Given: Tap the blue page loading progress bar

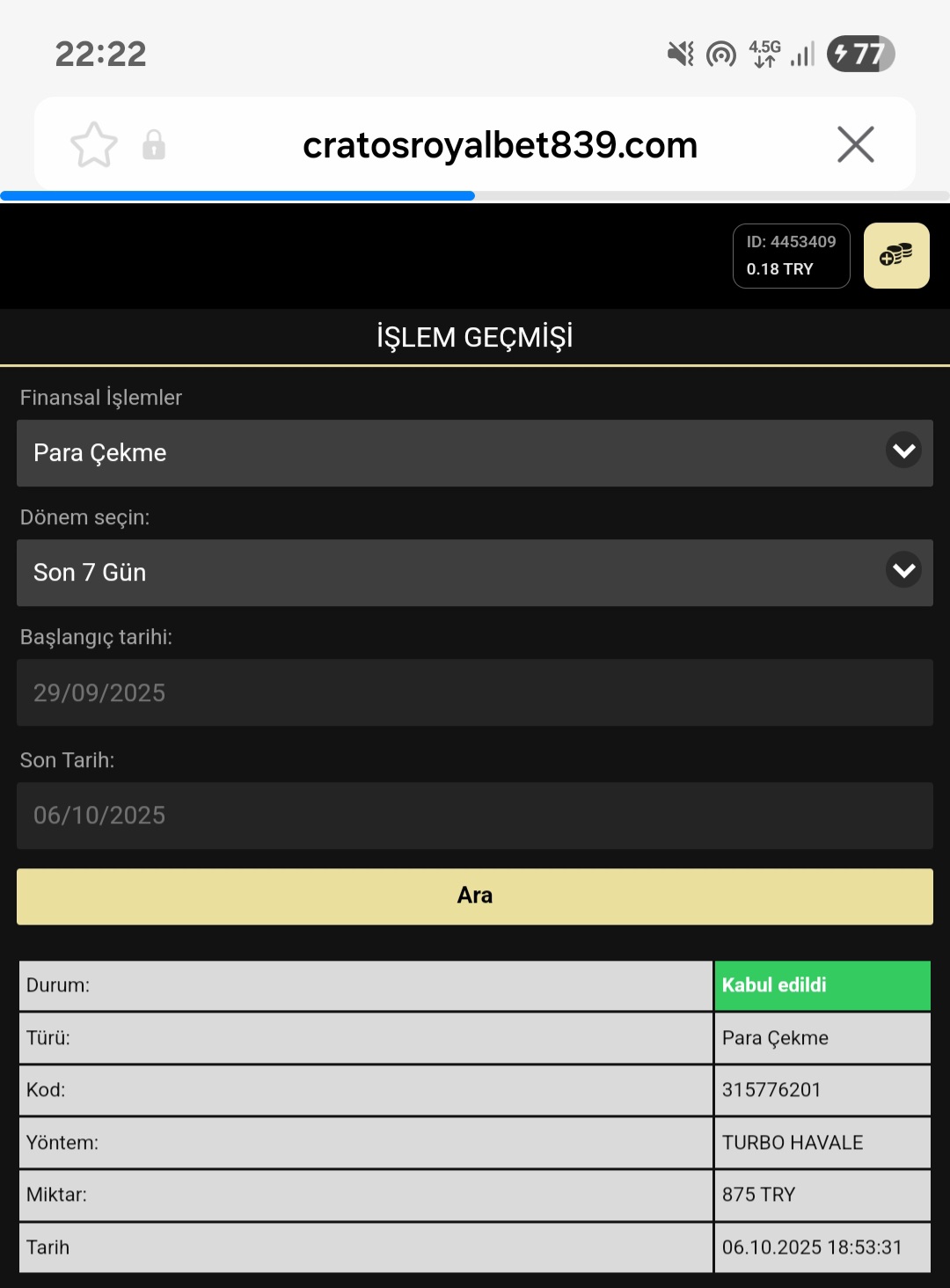Looking at the screenshot, I should [x=237, y=196].
